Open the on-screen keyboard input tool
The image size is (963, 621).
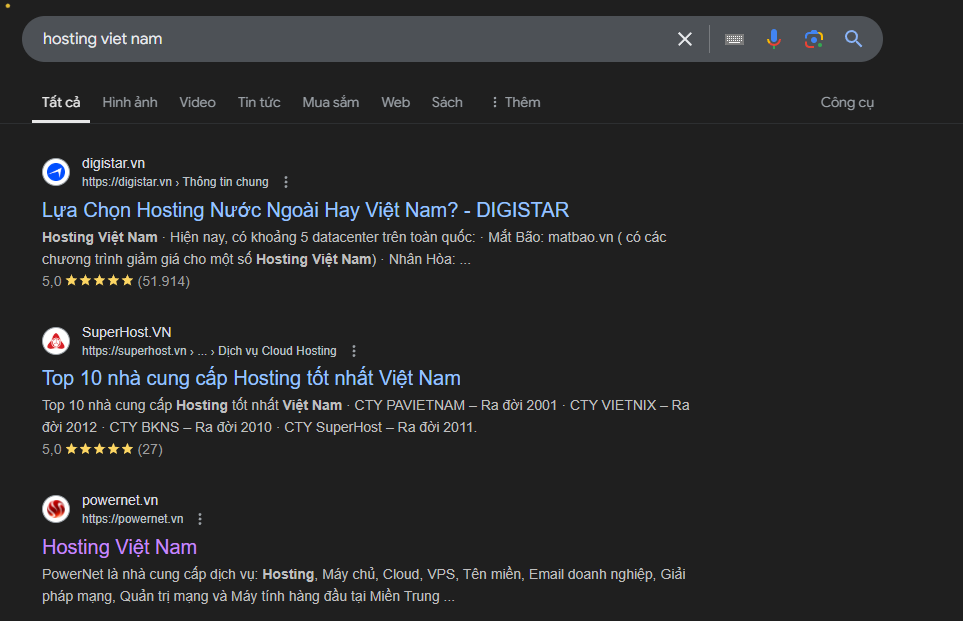(734, 39)
